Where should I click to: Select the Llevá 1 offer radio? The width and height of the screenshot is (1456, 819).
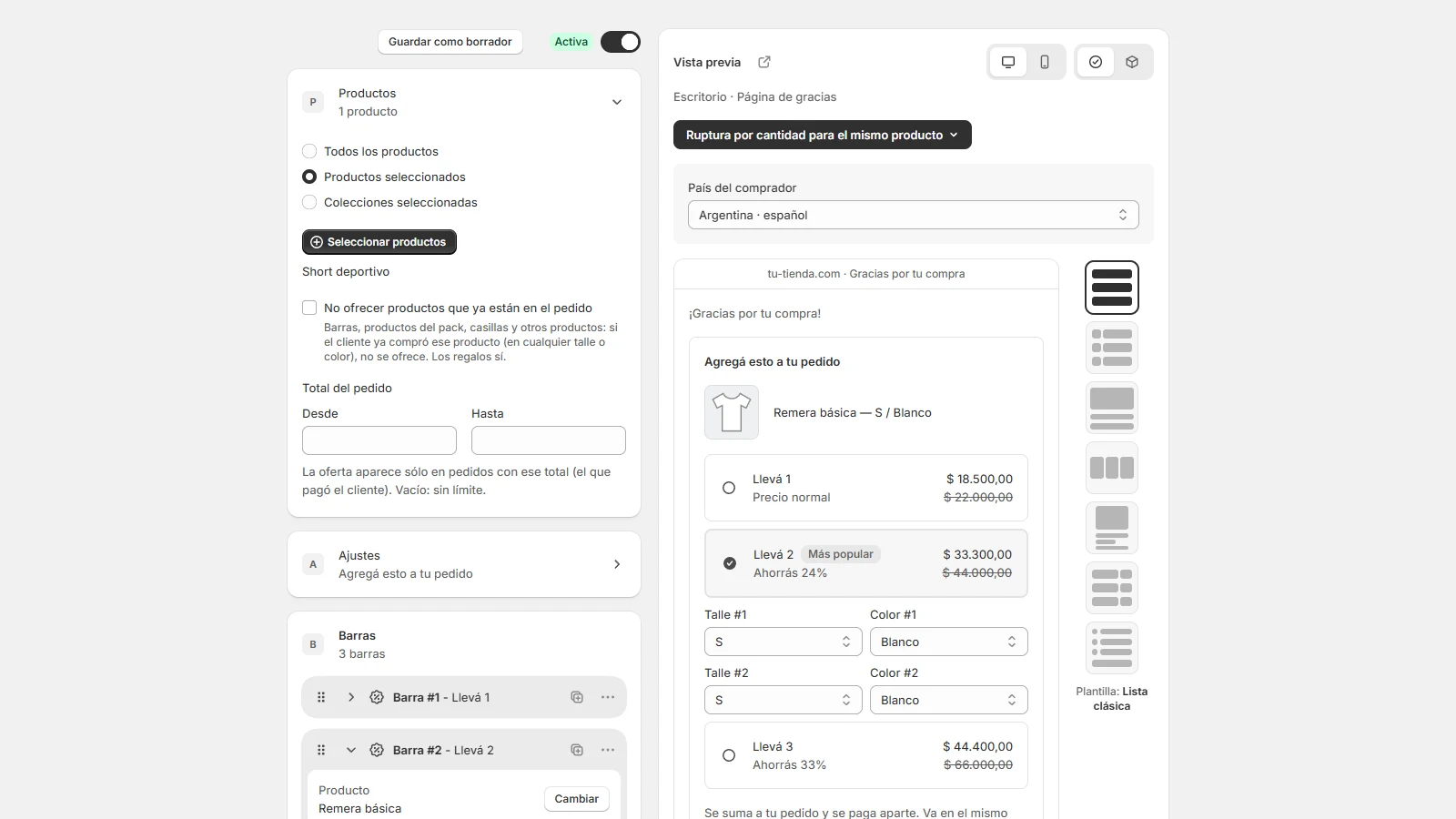[x=729, y=488]
